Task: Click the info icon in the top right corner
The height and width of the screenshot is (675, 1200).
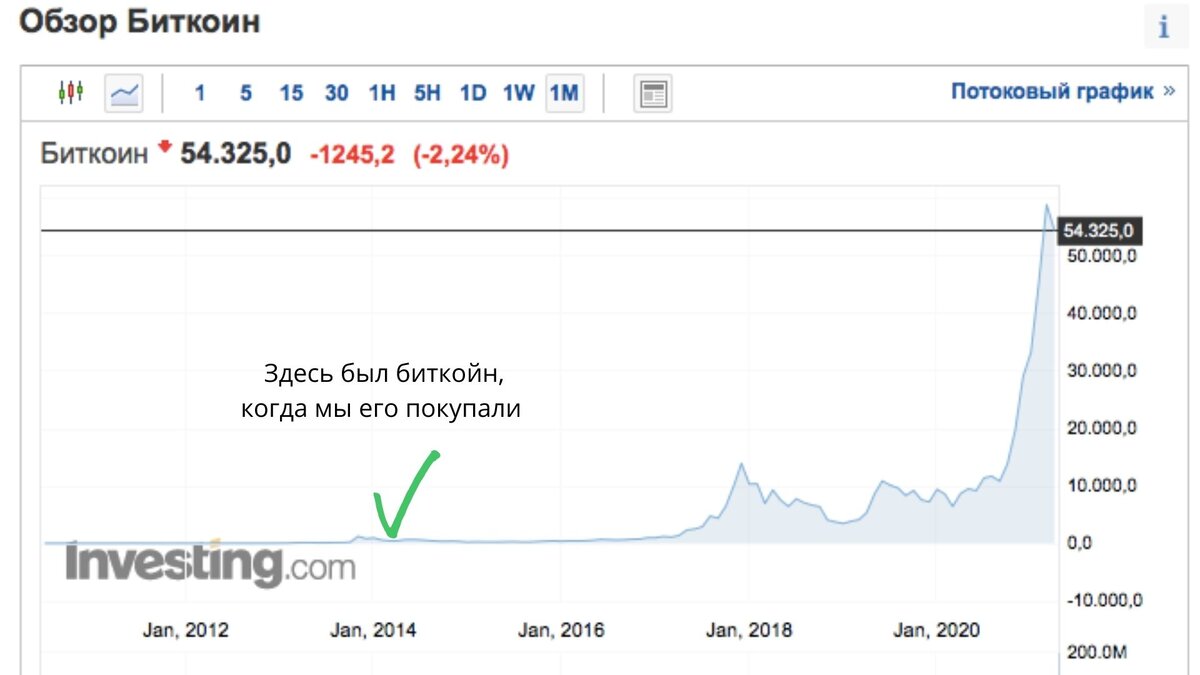Action: pyautogui.click(x=1164, y=27)
